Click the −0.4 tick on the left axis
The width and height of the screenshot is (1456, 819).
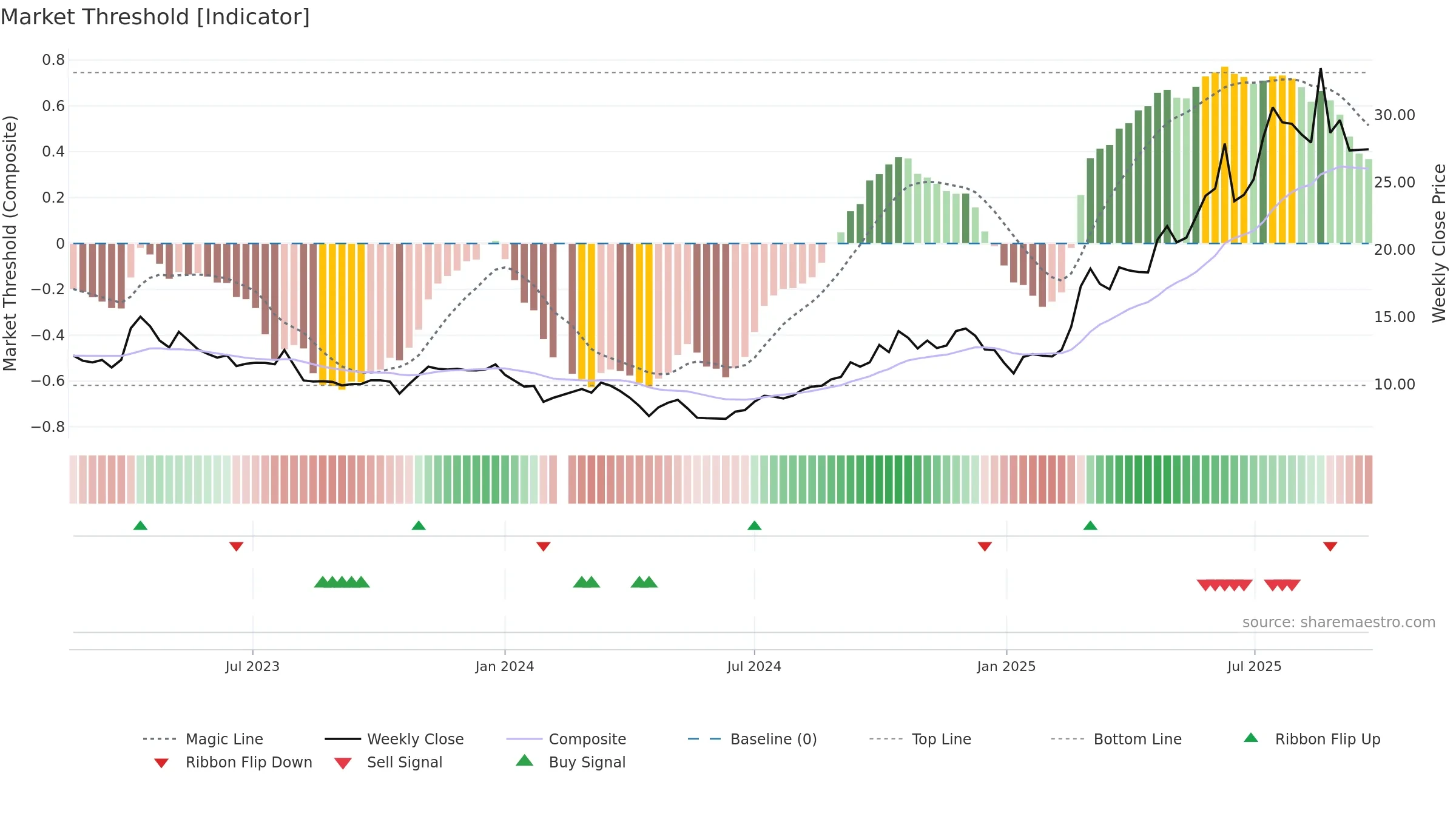(48, 335)
